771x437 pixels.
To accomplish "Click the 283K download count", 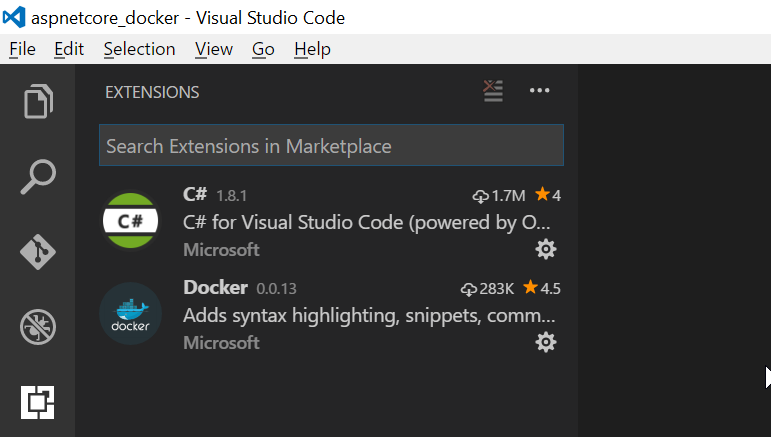I will coord(487,289).
